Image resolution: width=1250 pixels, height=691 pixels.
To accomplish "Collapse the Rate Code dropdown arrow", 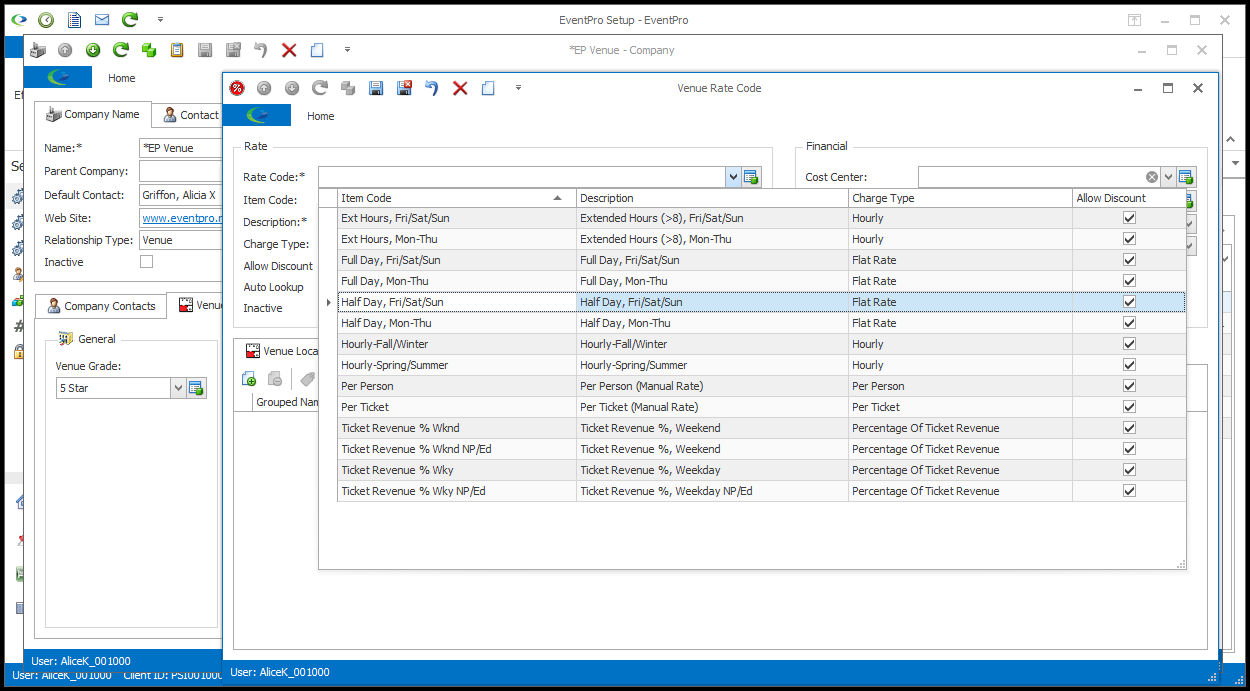I will (733, 177).
